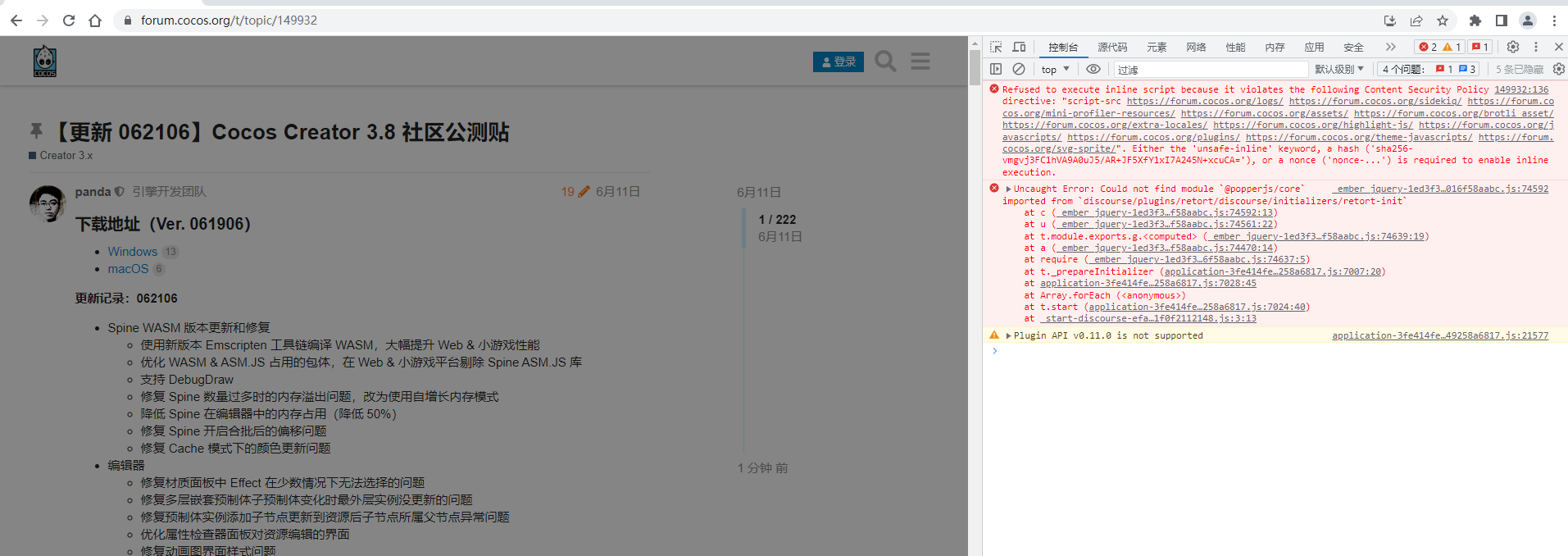Go forward in browser history
1568x556 pixels.
43,21
